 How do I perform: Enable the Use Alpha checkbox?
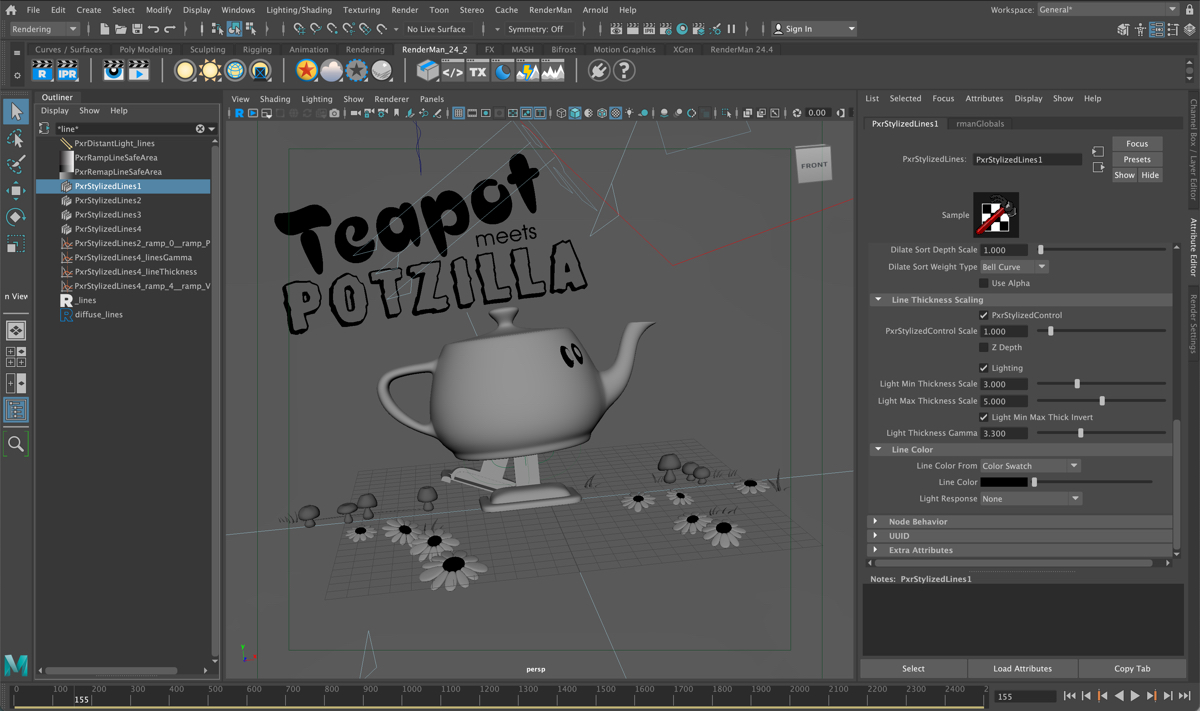coord(984,283)
